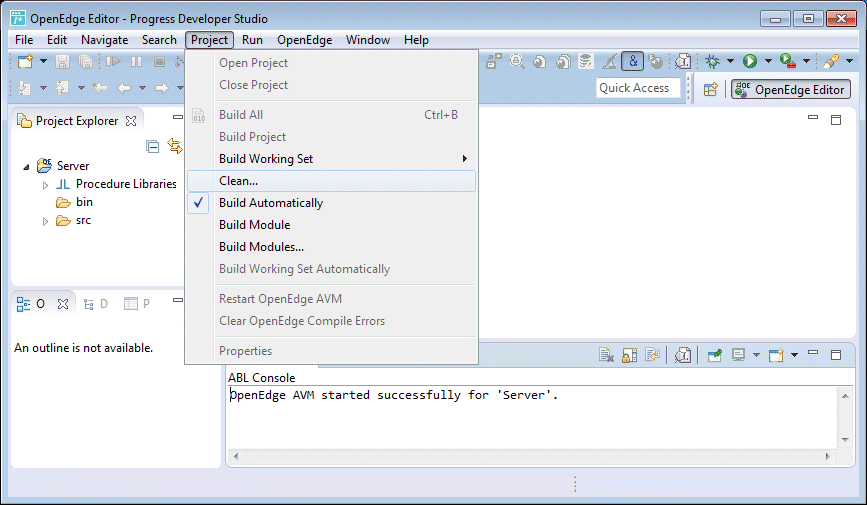Open the External Tools dropdown arrow
This screenshot has width=867, height=505.
pos(806,61)
